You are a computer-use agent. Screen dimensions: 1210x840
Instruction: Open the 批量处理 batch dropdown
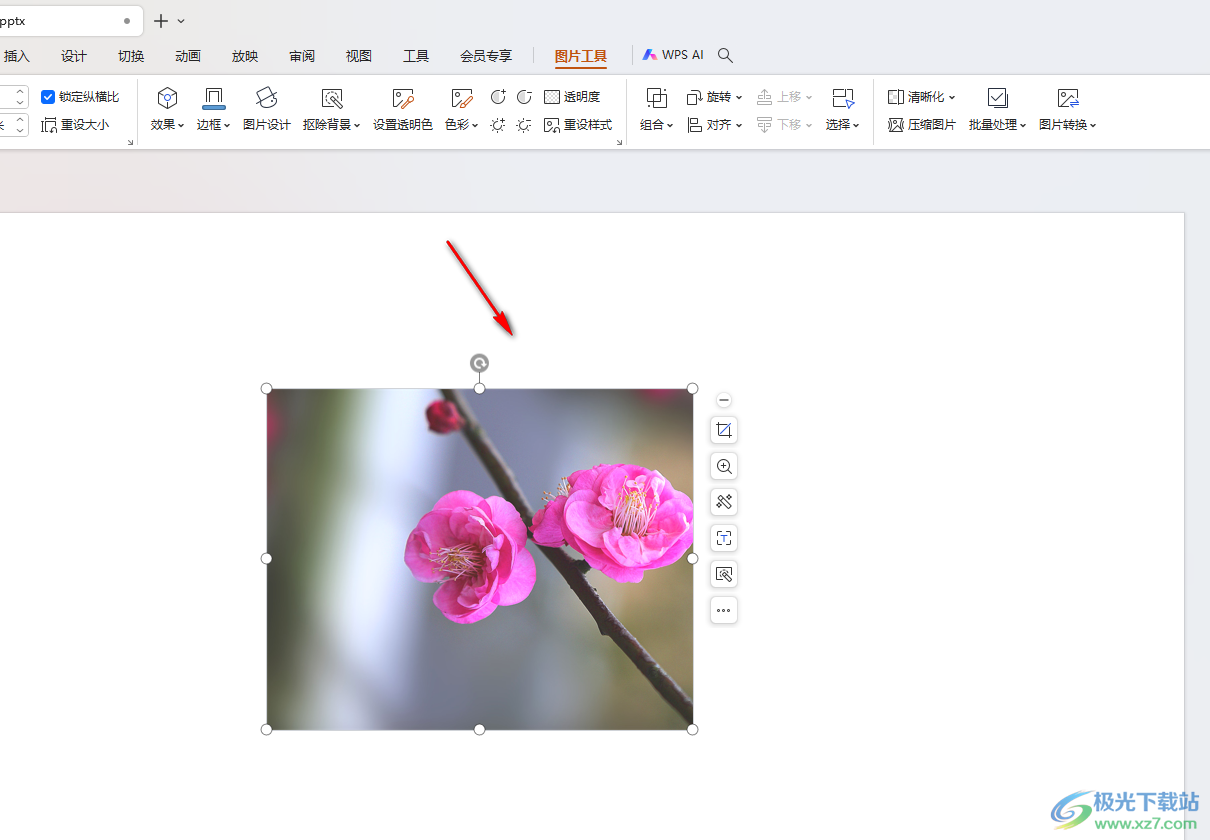[x=998, y=125]
